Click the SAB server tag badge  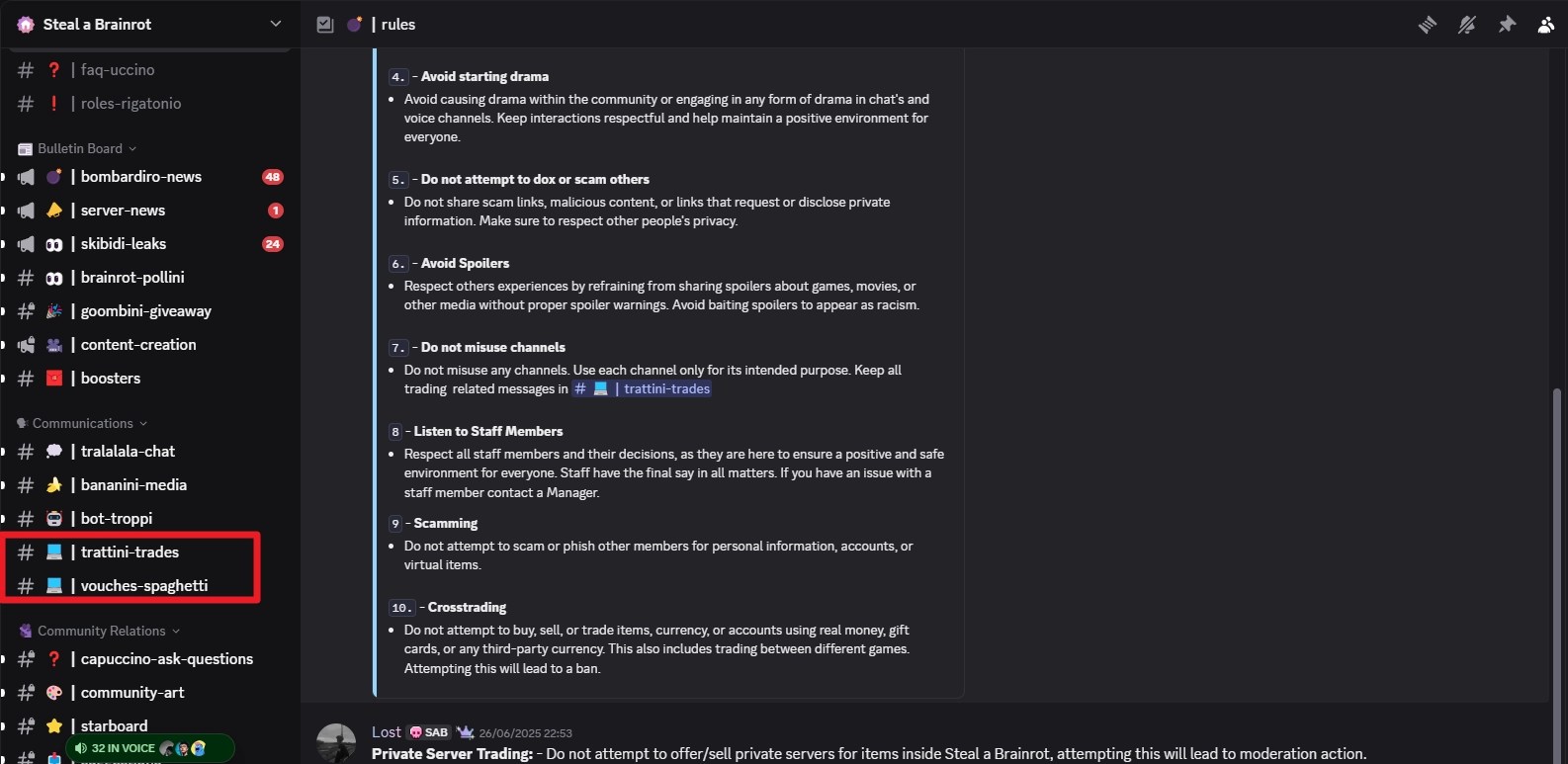click(x=429, y=732)
